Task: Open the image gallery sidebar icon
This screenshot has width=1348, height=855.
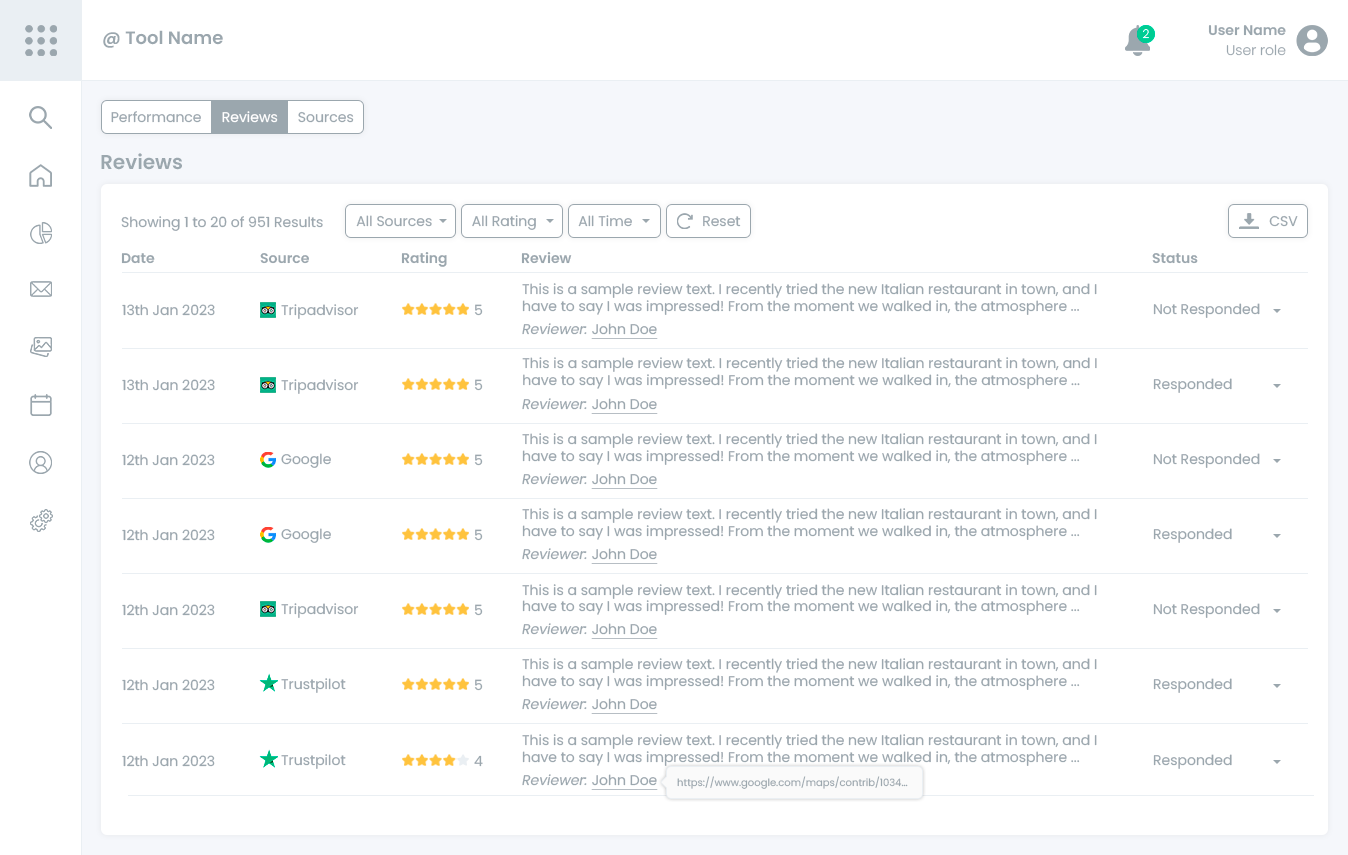Action: click(40, 347)
